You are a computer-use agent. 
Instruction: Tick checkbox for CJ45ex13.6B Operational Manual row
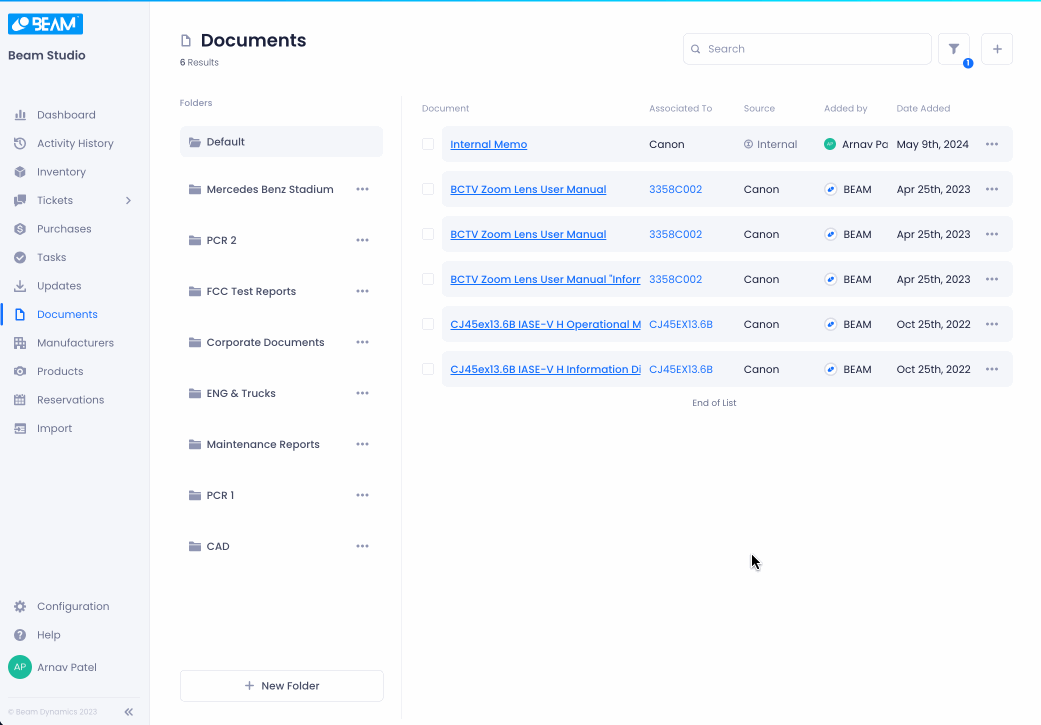(428, 324)
